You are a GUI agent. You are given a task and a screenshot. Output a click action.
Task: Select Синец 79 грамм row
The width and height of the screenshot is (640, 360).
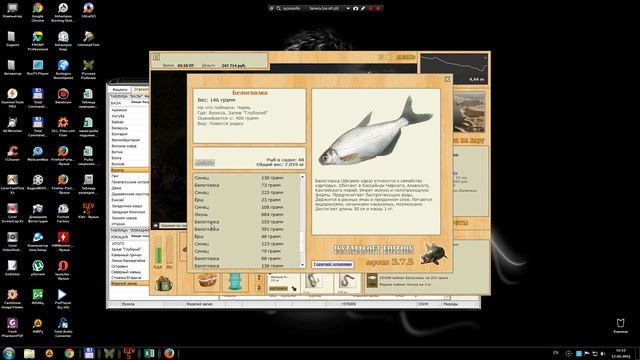247,251
